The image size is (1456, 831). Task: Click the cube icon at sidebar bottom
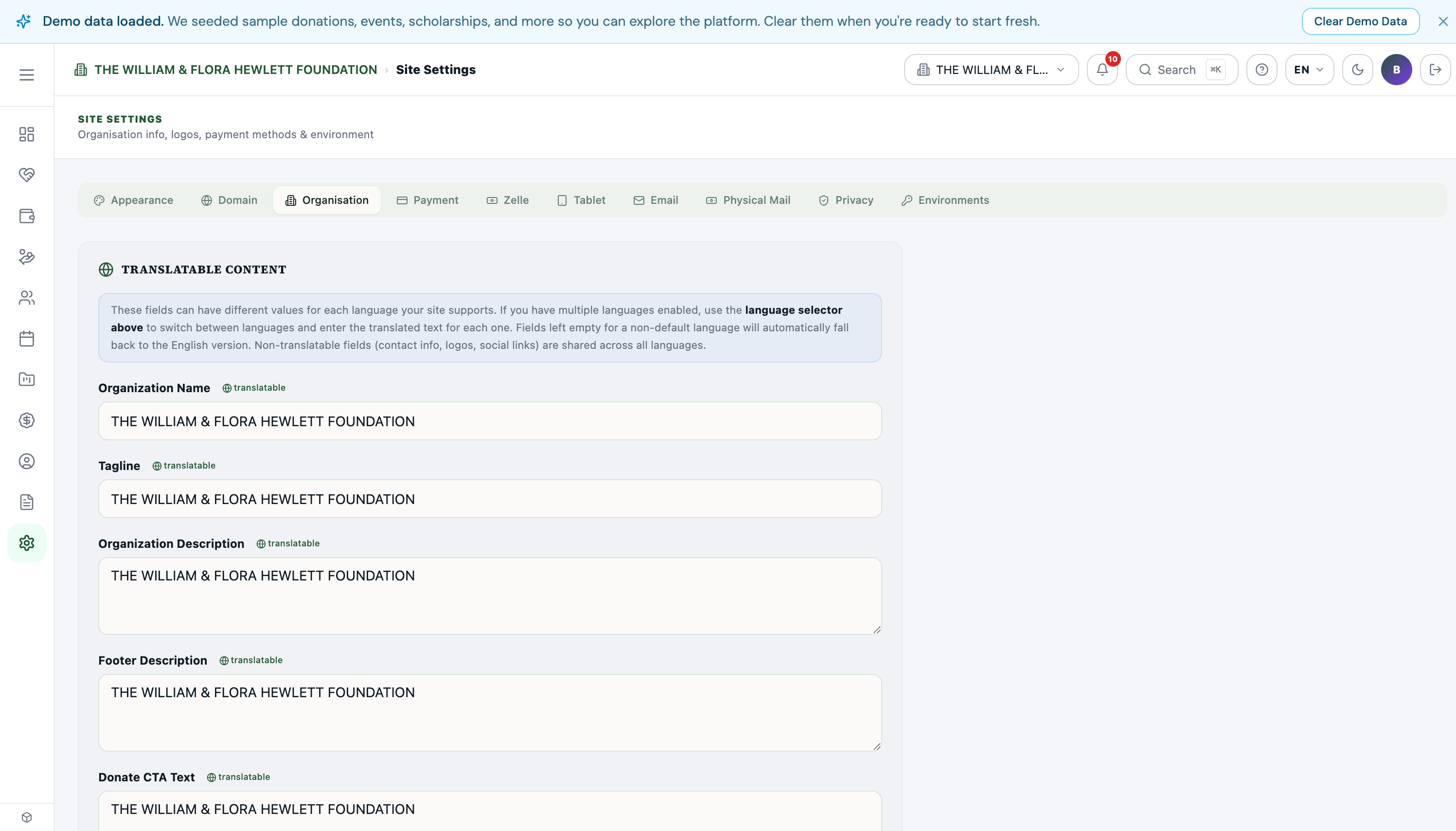point(26,817)
